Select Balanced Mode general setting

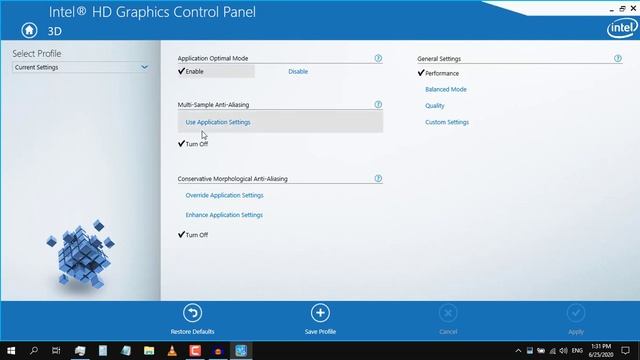pos(446,89)
